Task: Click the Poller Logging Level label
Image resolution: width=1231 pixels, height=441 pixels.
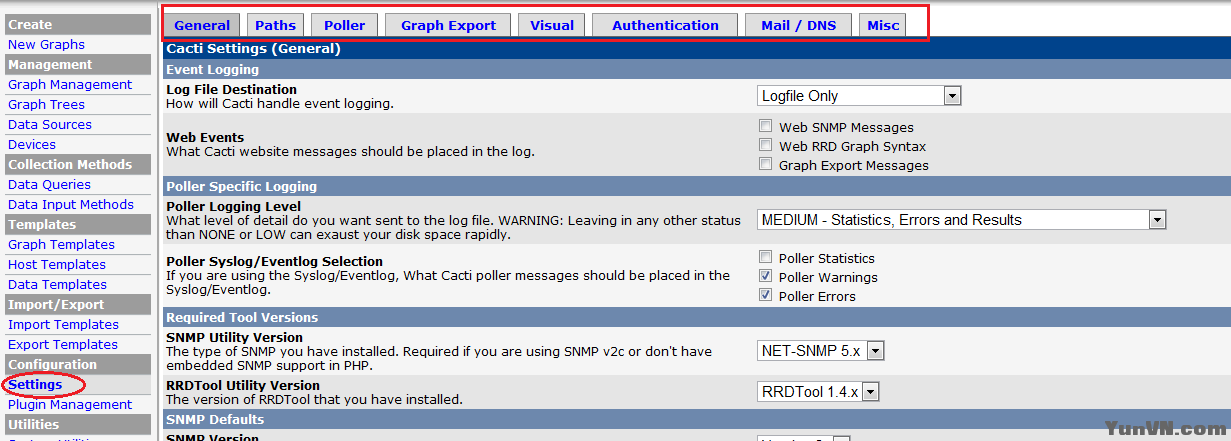Action: 233,206
